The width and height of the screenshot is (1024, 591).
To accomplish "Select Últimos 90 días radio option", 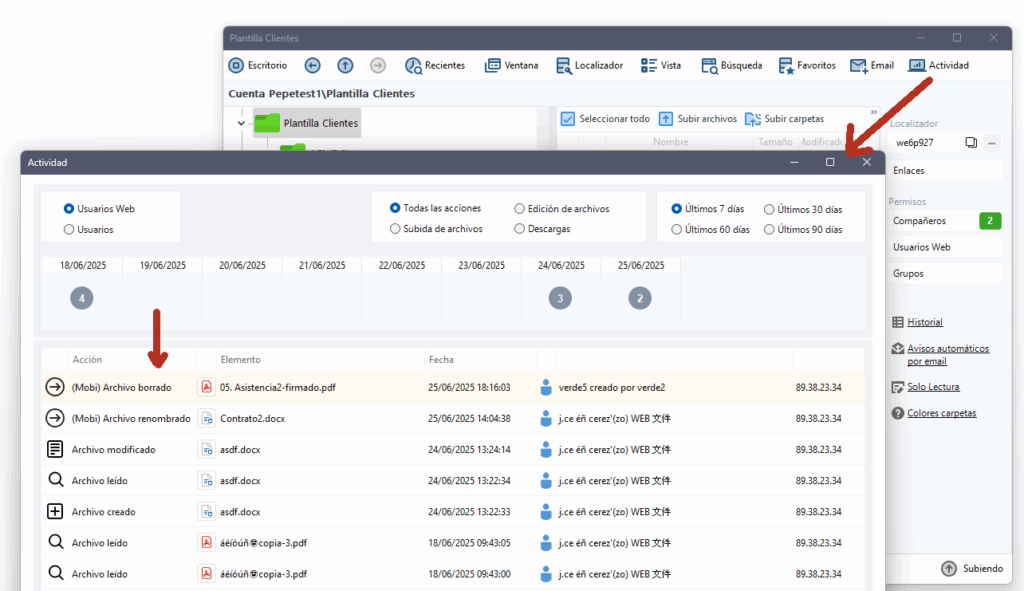I will click(769, 229).
